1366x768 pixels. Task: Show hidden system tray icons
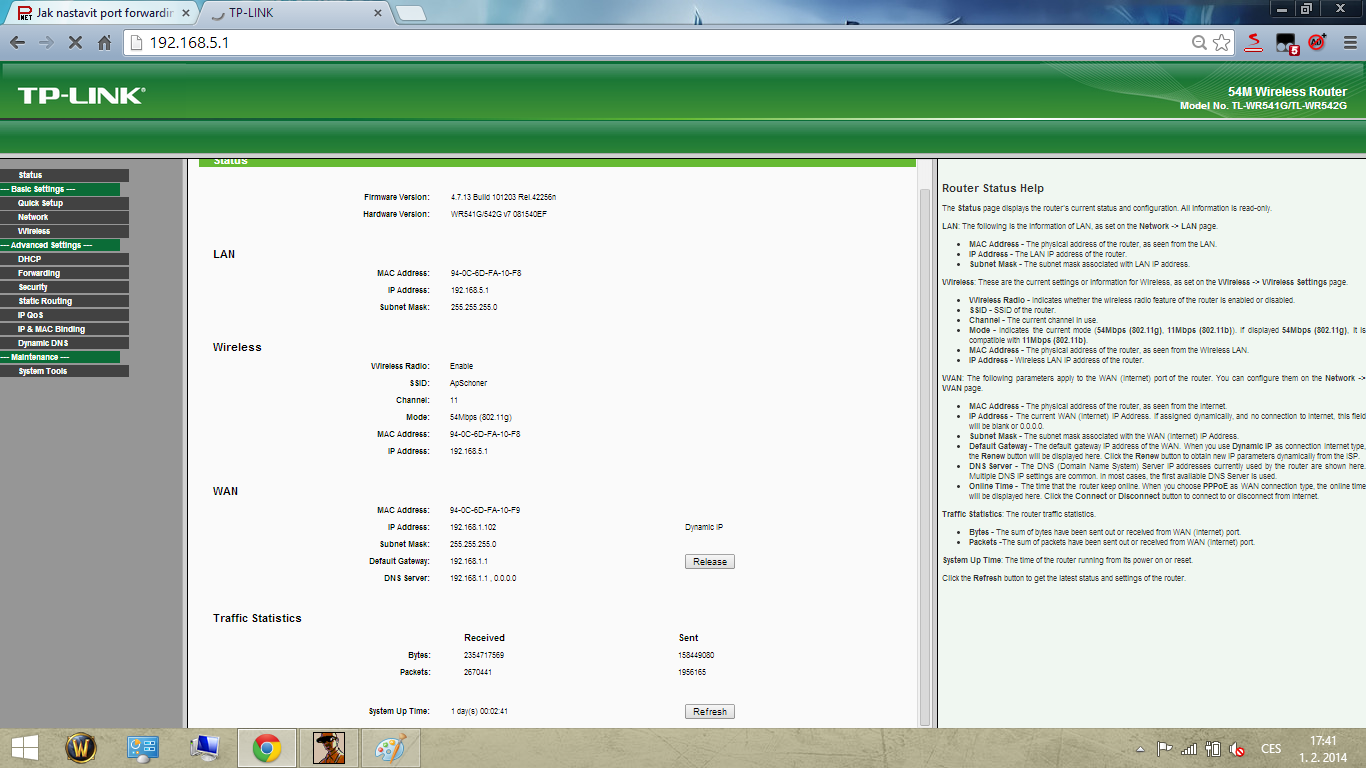[1141, 749]
